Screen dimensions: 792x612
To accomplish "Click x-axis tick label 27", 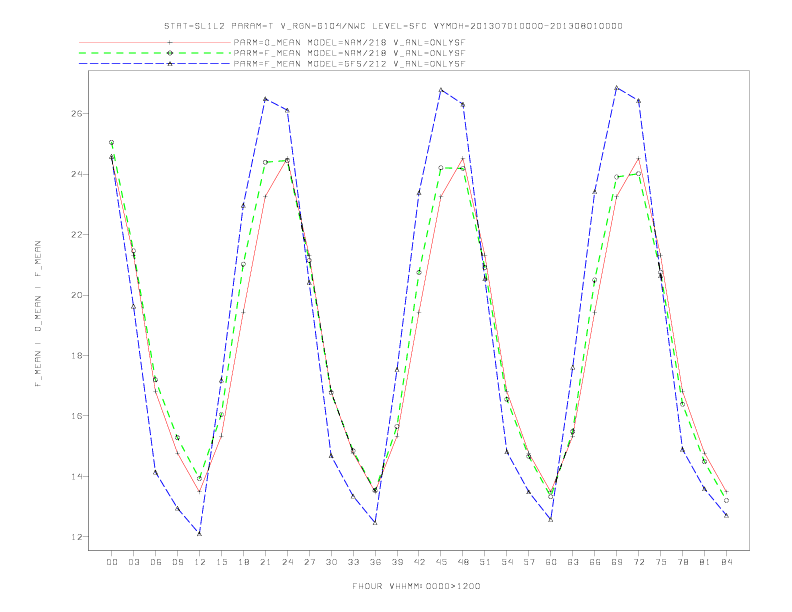I will click(309, 562).
